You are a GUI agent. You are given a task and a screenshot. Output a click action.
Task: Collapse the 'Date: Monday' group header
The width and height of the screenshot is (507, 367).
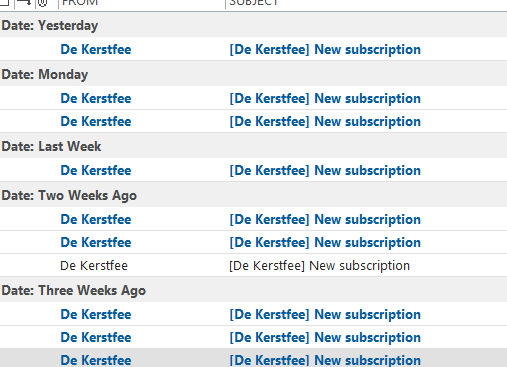click(x=253, y=74)
